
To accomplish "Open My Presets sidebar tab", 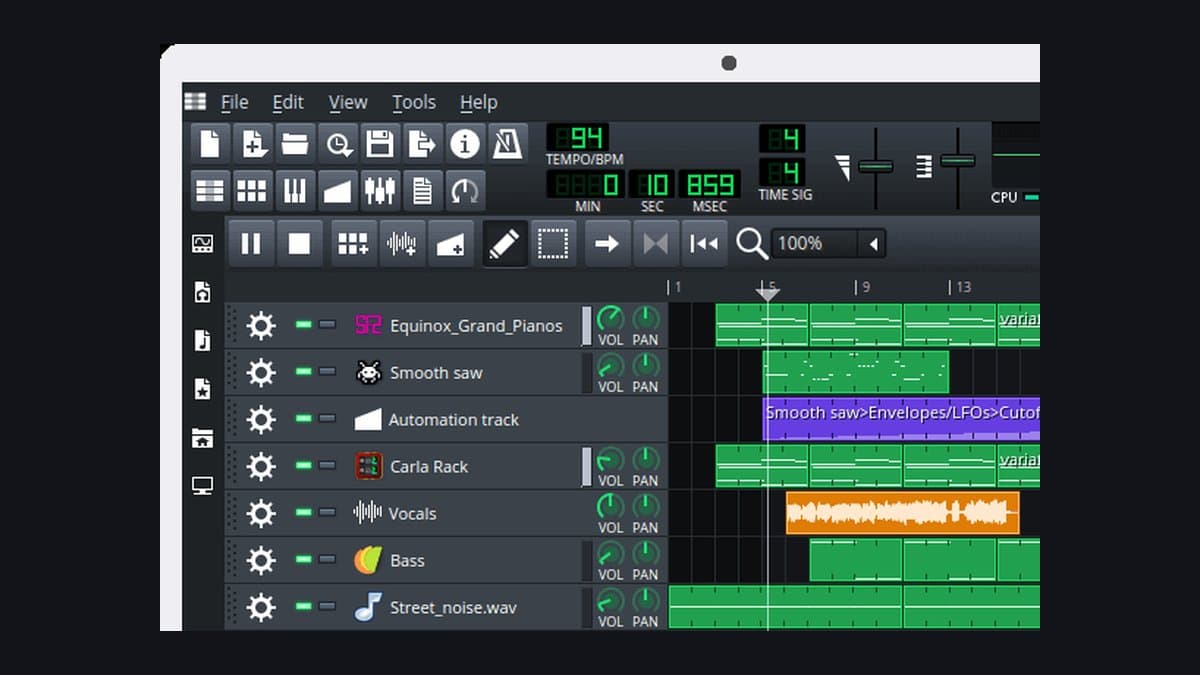I will click(x=202, y=389).
